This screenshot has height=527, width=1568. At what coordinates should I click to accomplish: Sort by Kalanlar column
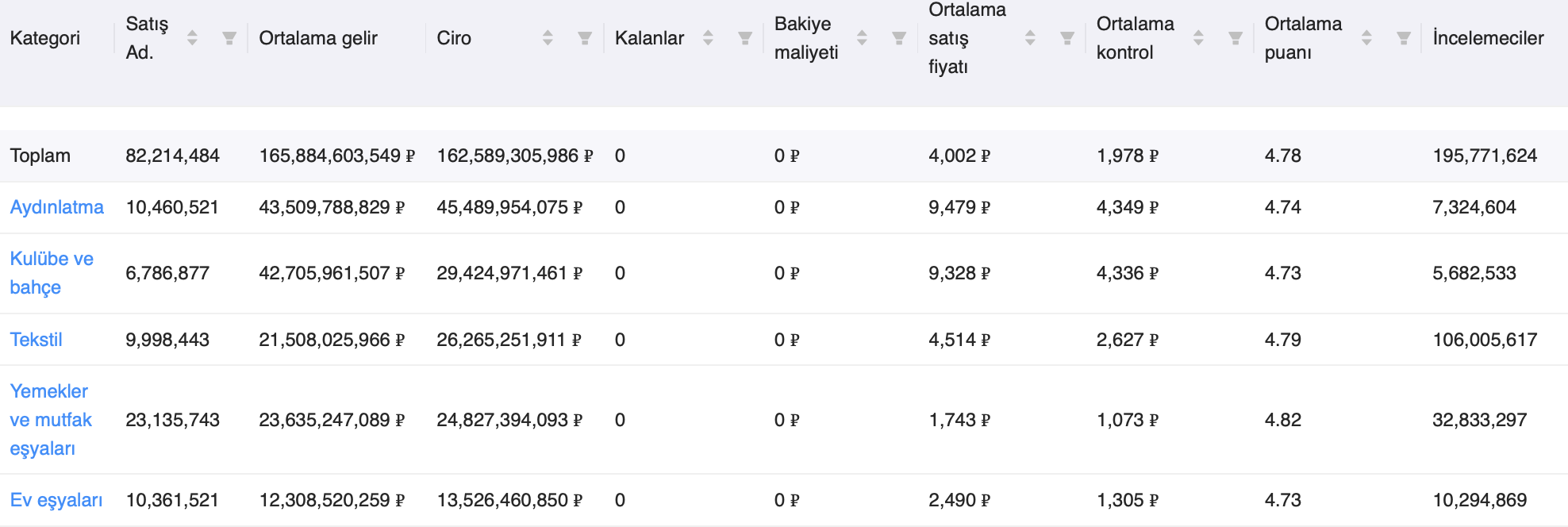[x=708, y=38]
